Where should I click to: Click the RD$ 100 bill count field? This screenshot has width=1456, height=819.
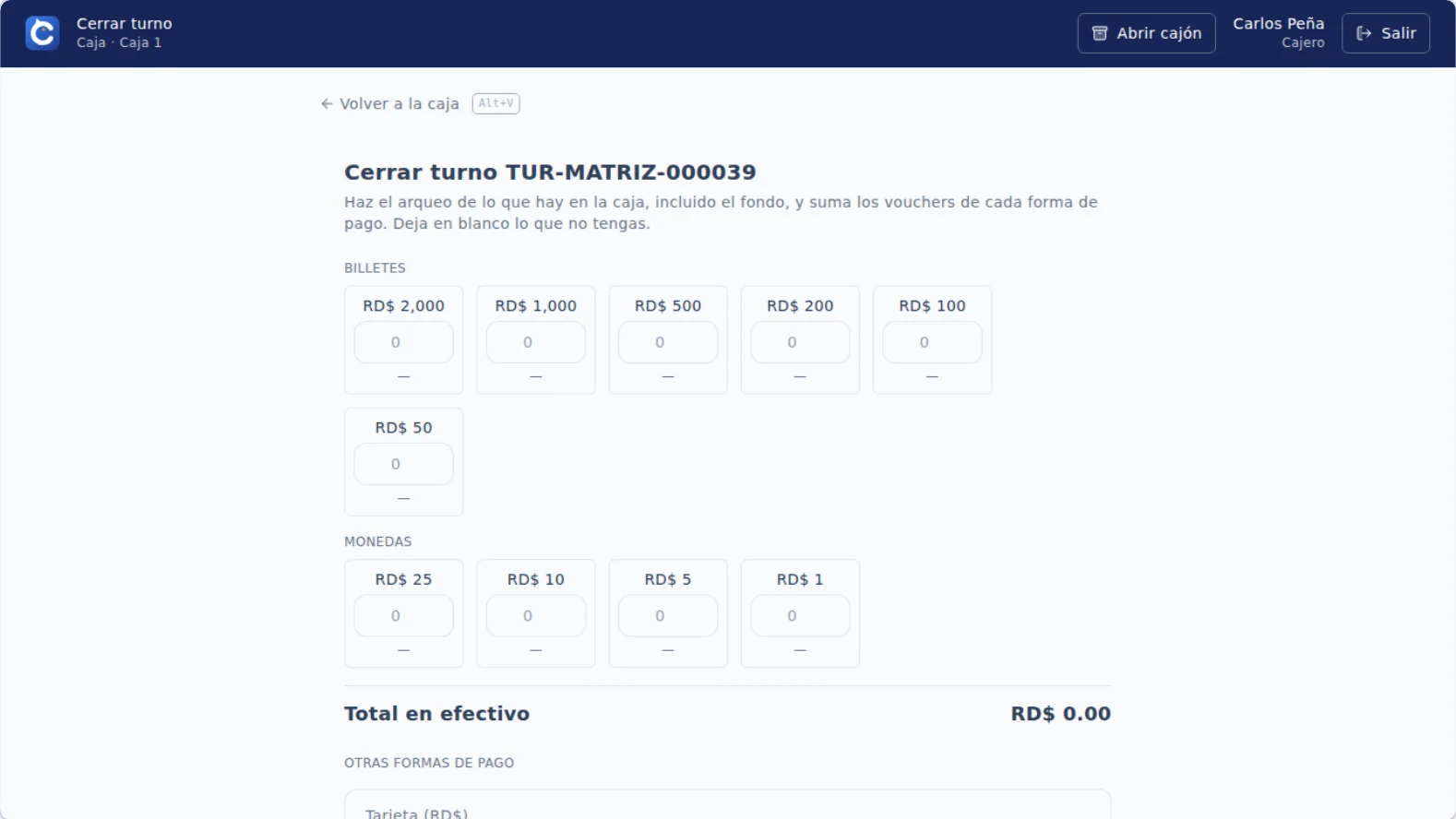[x=932, y=342]
